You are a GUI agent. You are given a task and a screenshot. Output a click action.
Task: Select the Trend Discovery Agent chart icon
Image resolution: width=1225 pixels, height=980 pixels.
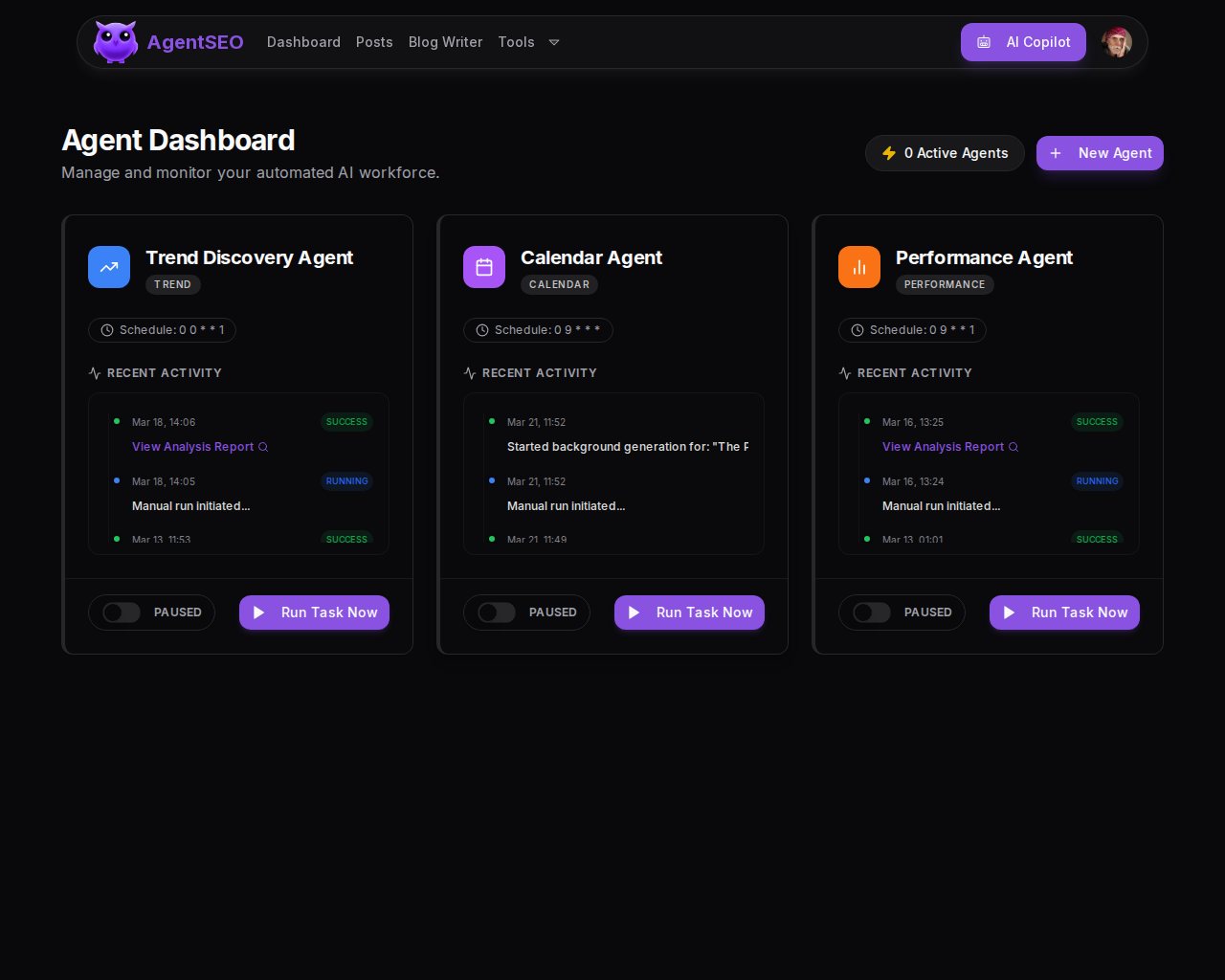coord(108,267)
